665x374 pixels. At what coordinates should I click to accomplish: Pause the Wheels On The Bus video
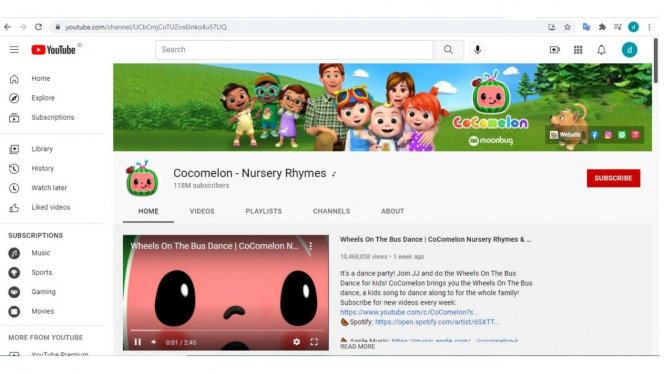click(137, 342)
